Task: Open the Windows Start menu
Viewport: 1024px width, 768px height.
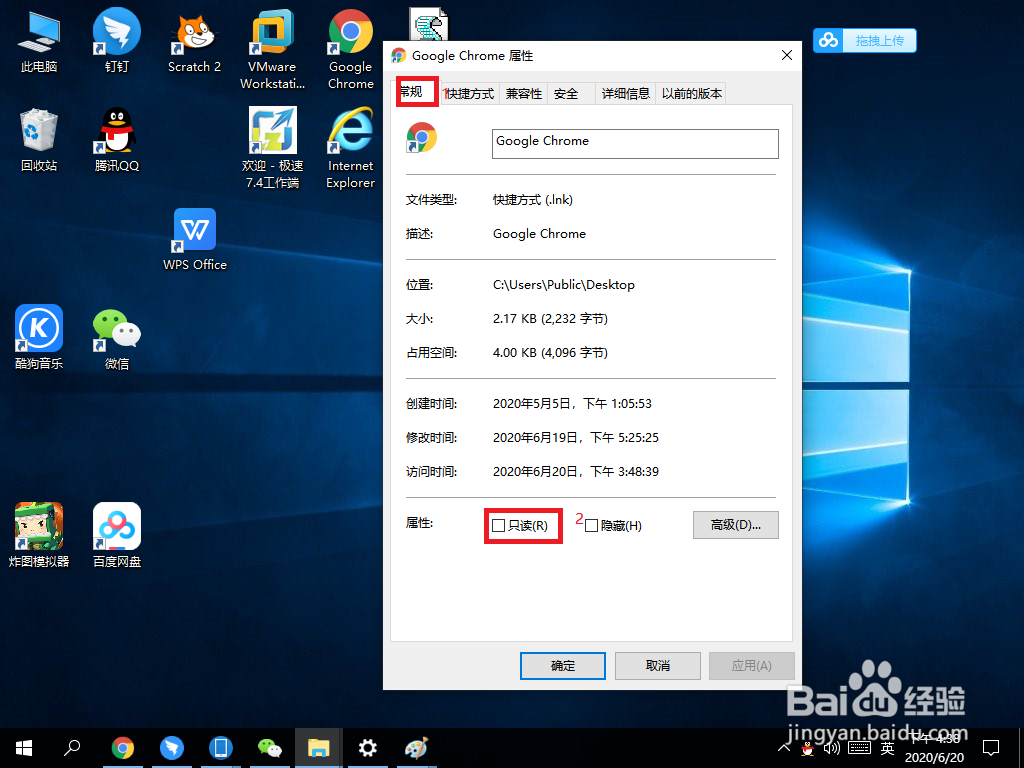Action: click(x=24, y=748)
